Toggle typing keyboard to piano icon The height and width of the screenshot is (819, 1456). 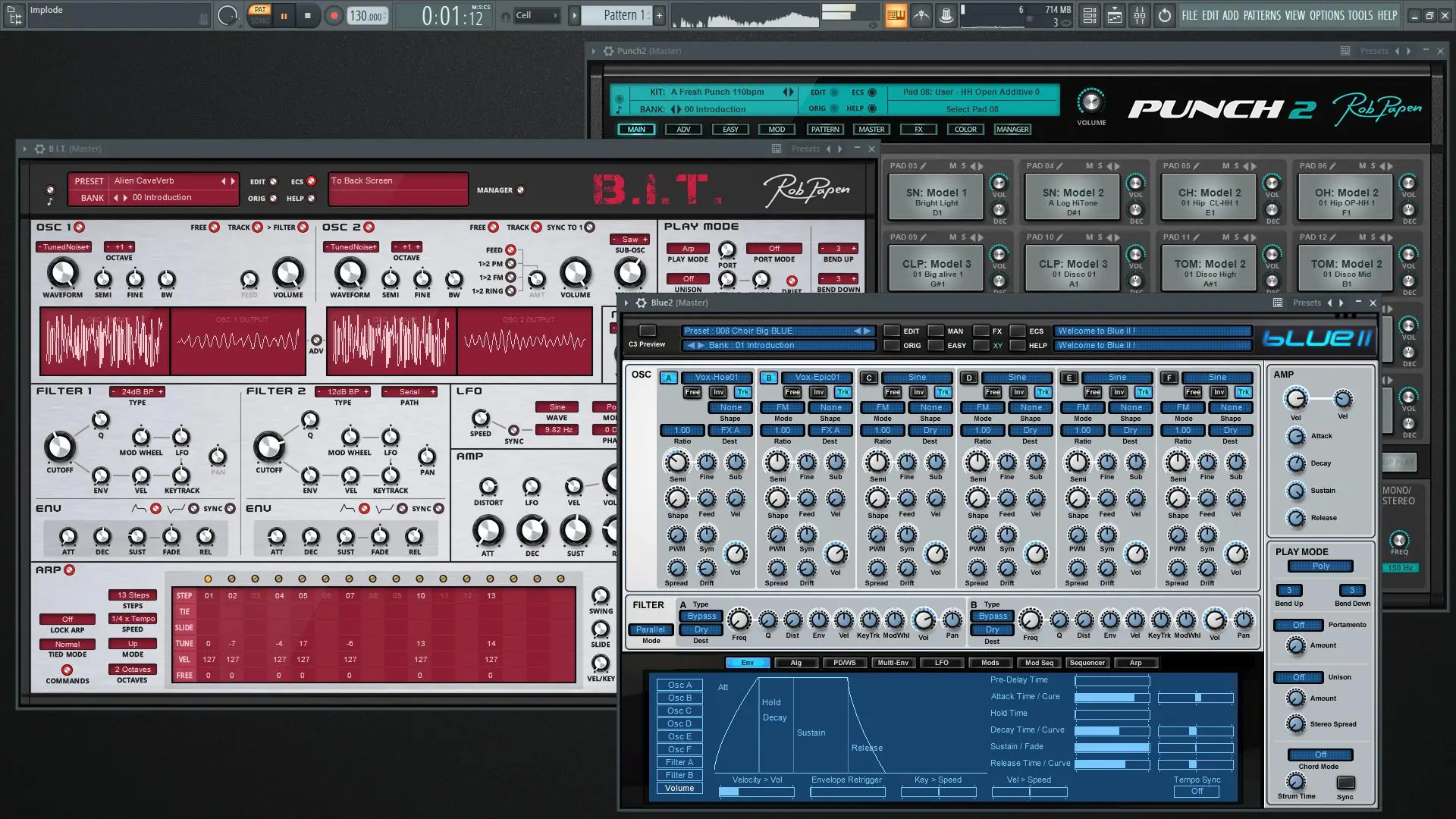pyautogui.click(x=896, y=14)
